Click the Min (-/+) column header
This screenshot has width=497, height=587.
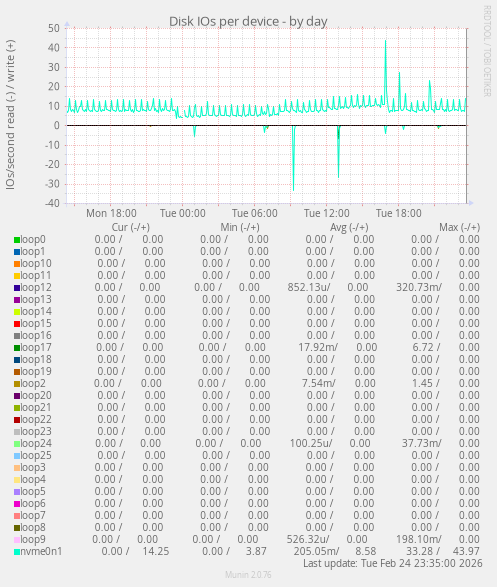coord(240,227)
